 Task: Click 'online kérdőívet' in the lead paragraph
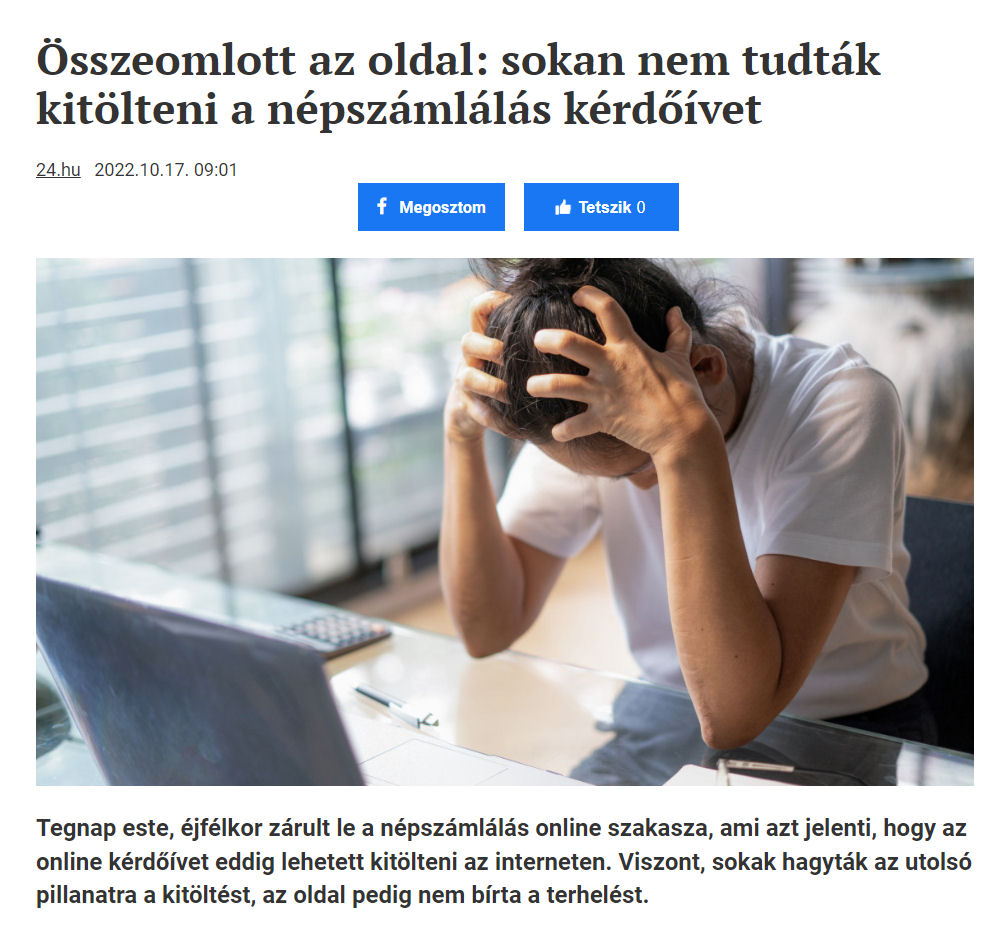point(122,862)
